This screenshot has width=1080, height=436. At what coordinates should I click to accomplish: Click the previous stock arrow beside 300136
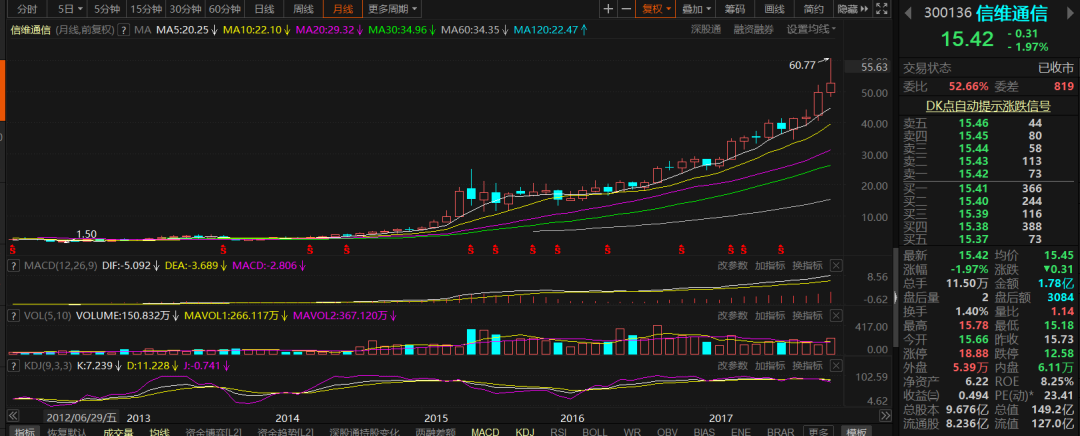click(x=908, y=13)
